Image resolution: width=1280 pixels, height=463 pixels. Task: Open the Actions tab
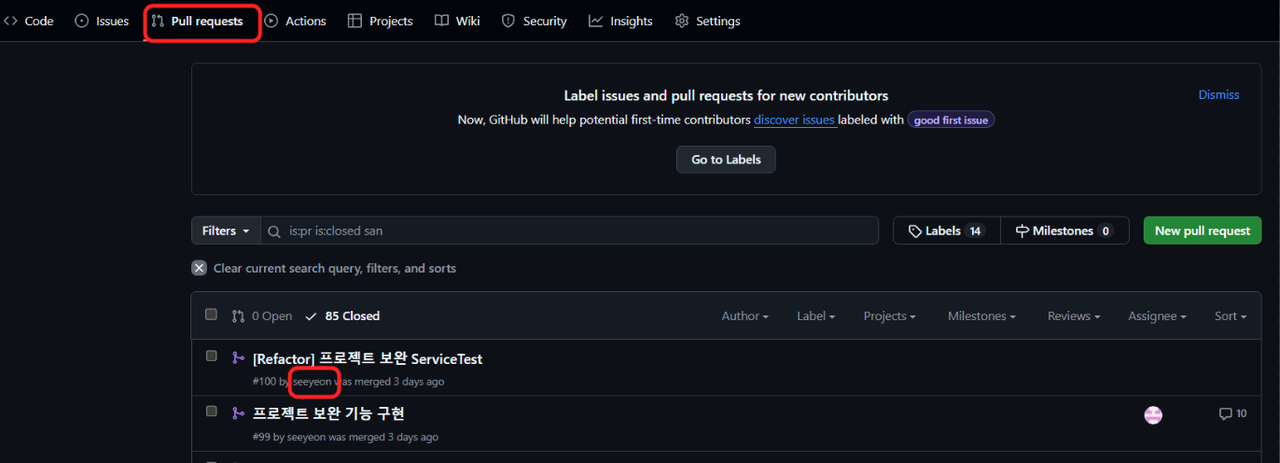(x=296, y=21)
